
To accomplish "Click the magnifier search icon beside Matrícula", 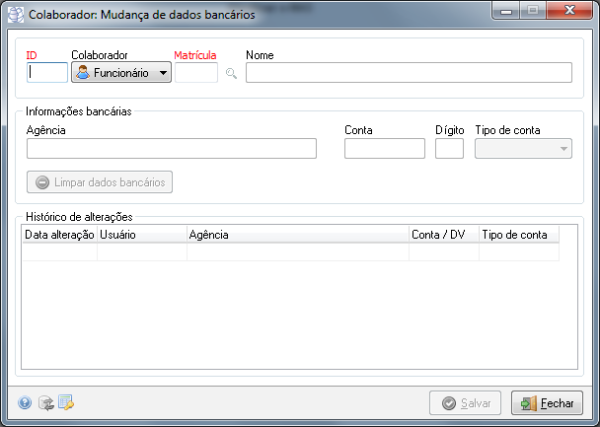I will tap(231, 73).
